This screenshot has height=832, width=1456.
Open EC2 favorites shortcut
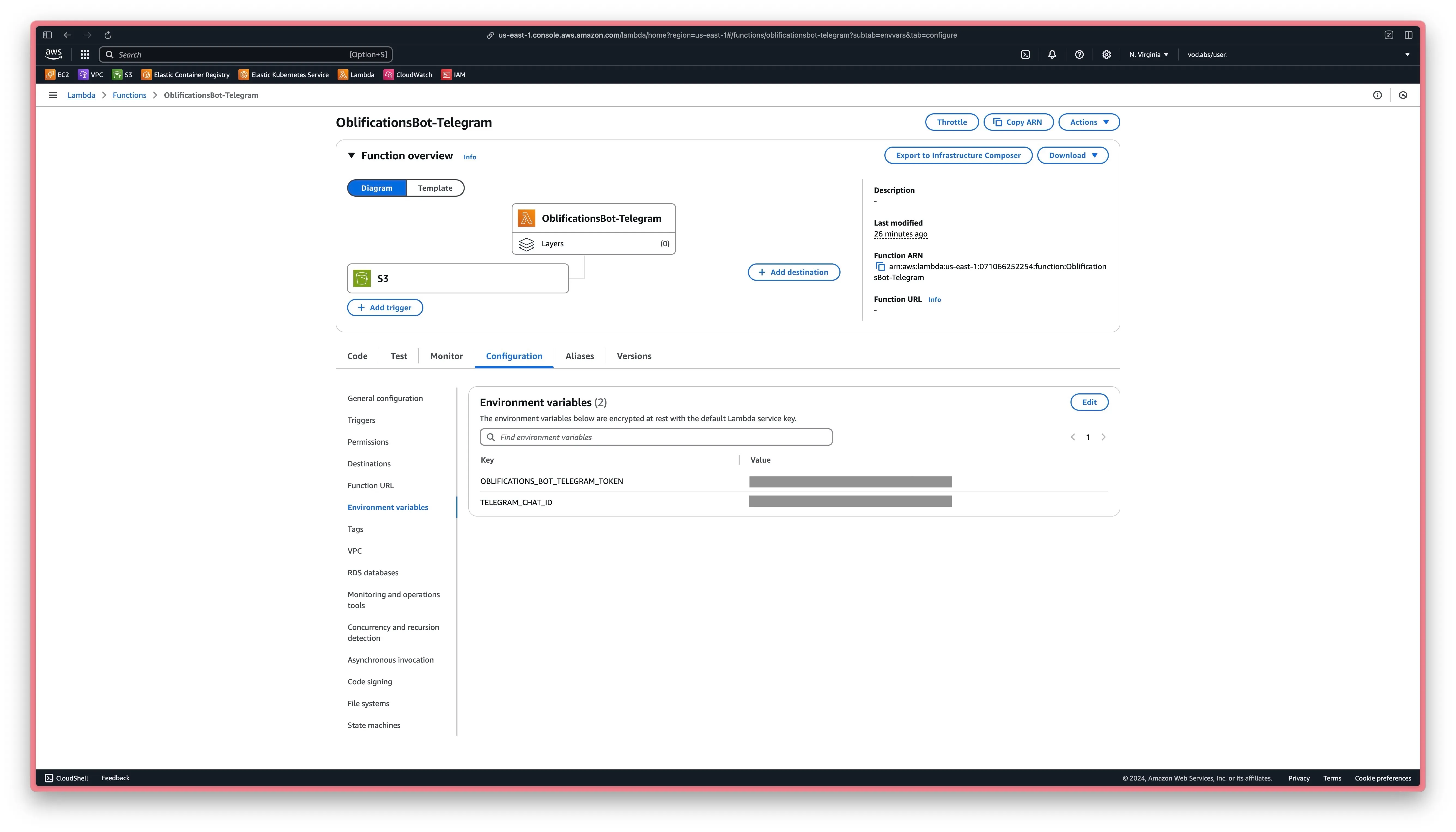[57, 74]
